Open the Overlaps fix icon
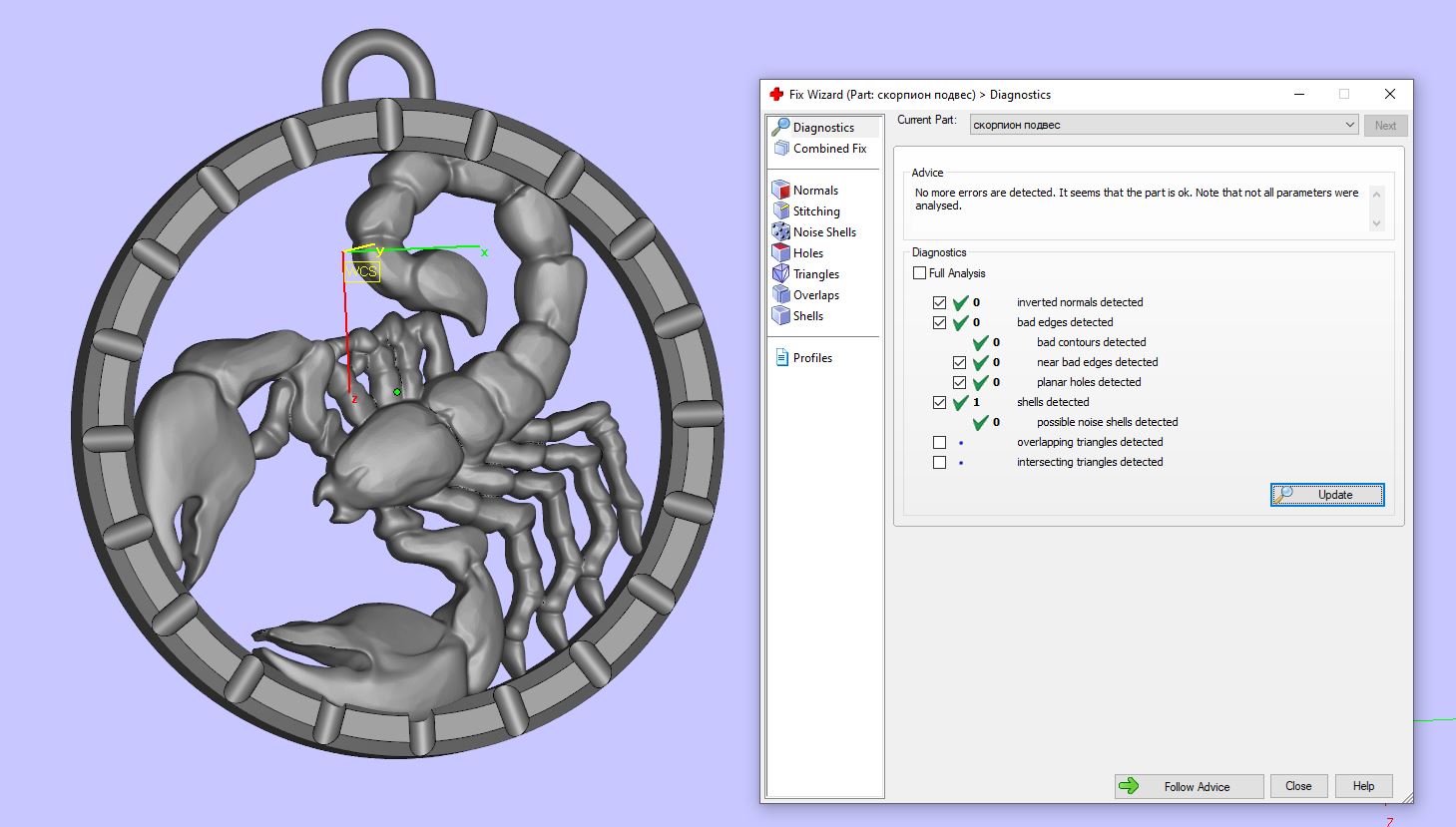The height and width of the screenshot is (827, 1456). [x=781, y=294]
